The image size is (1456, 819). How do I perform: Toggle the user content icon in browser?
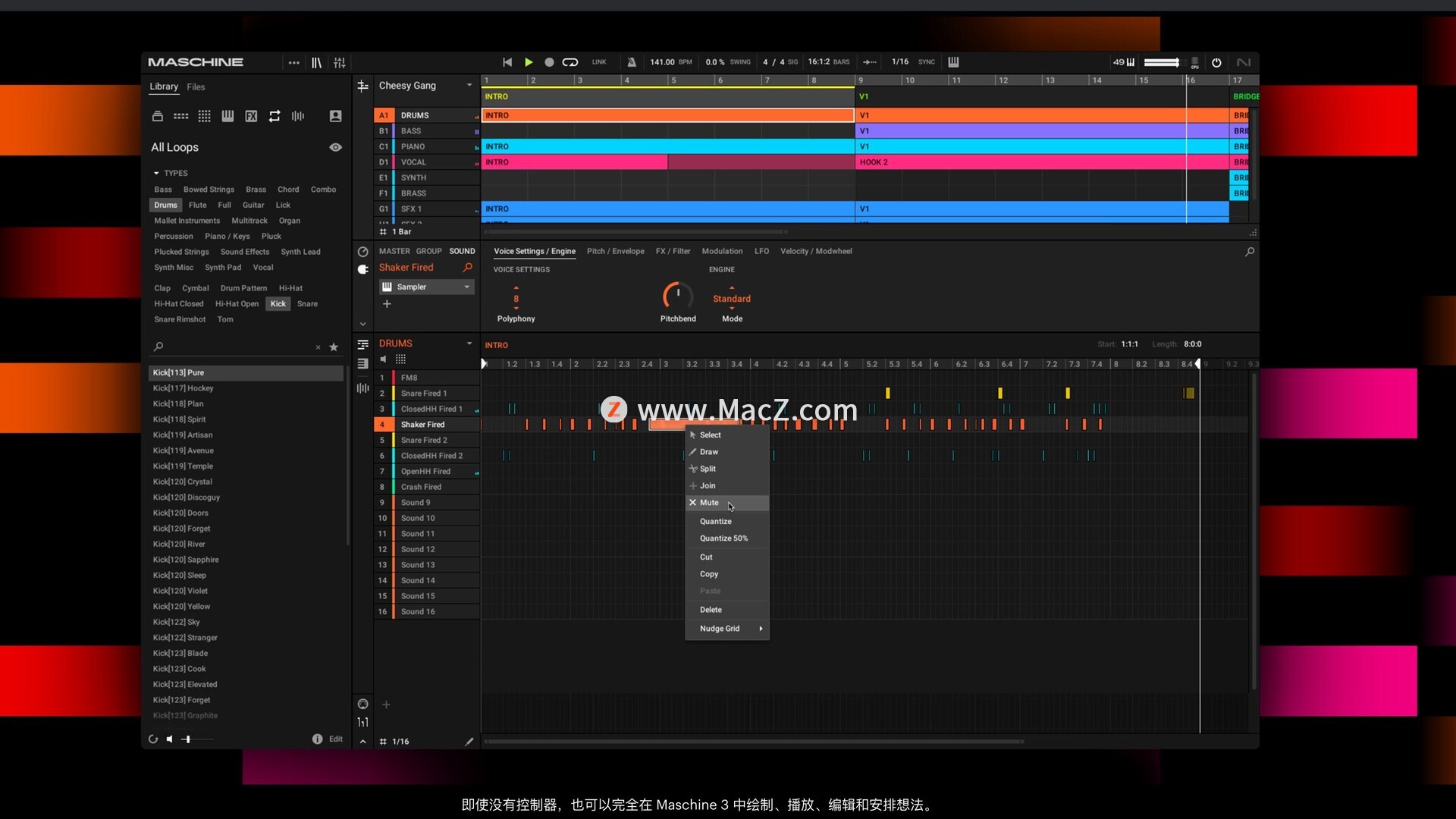click(335, 116)
